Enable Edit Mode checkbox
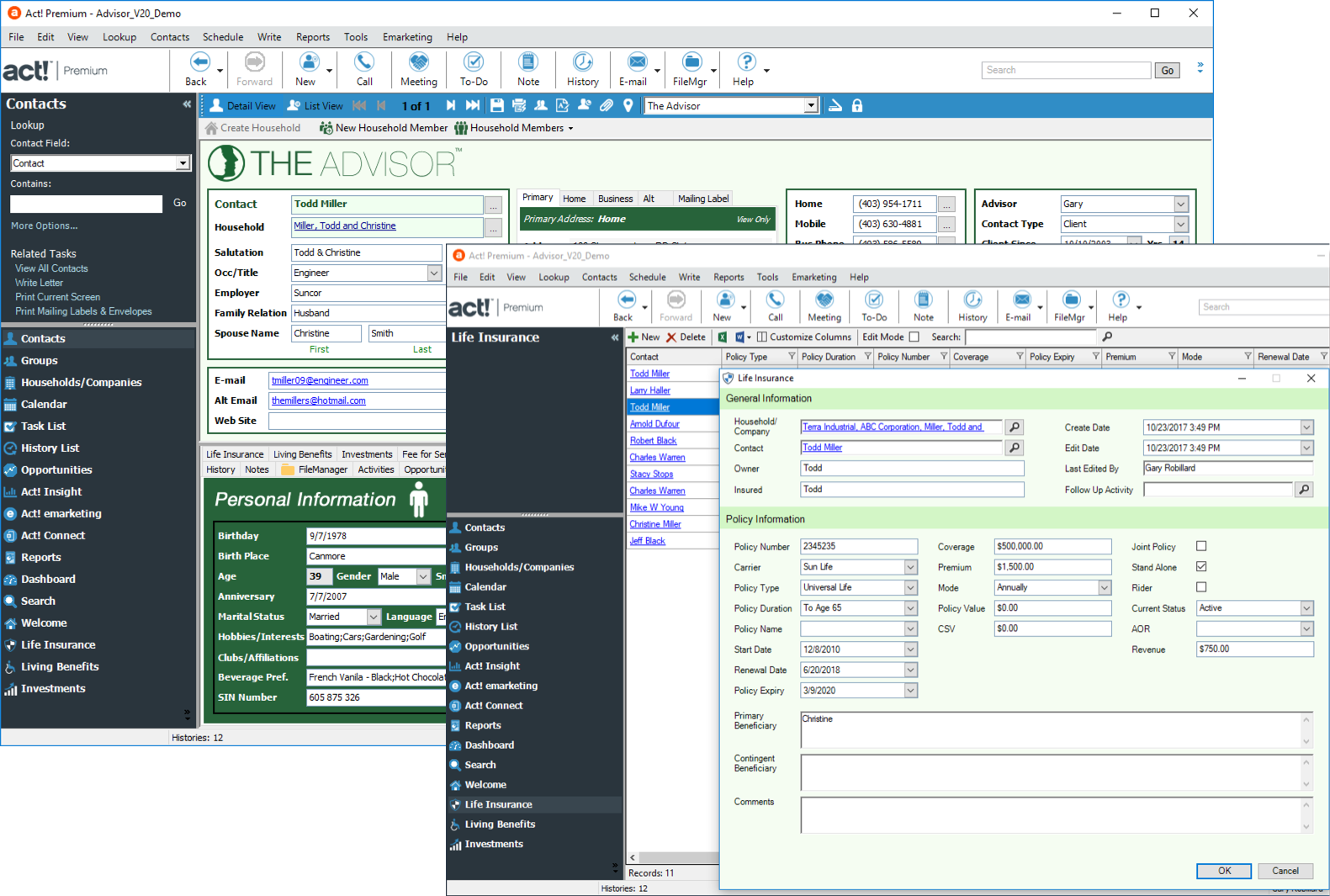 point(914,337)
